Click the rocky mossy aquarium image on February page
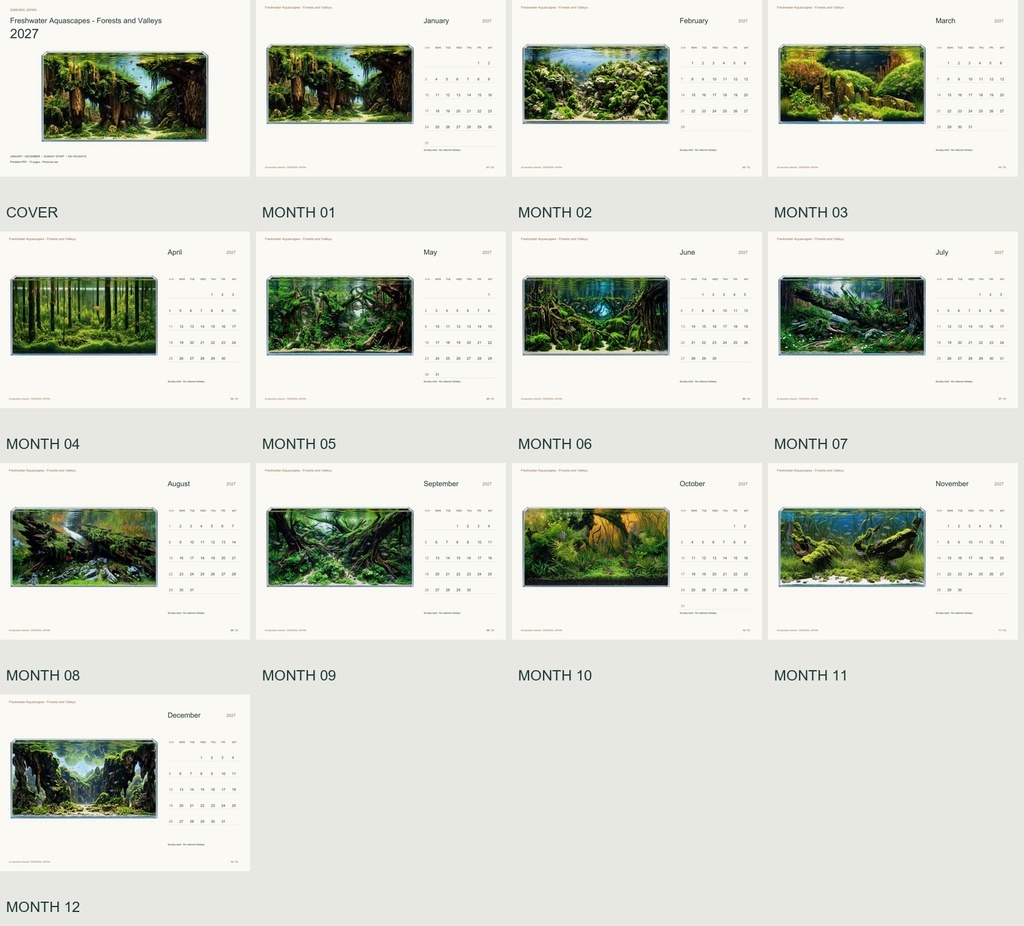 click(596, 84)
